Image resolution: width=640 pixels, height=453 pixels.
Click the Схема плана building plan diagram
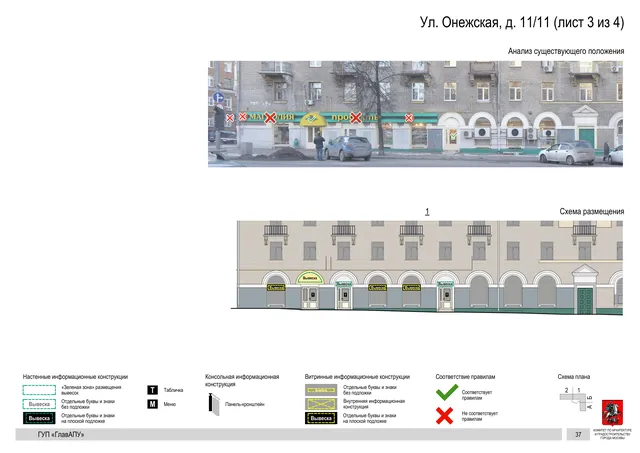click(576, 398)
